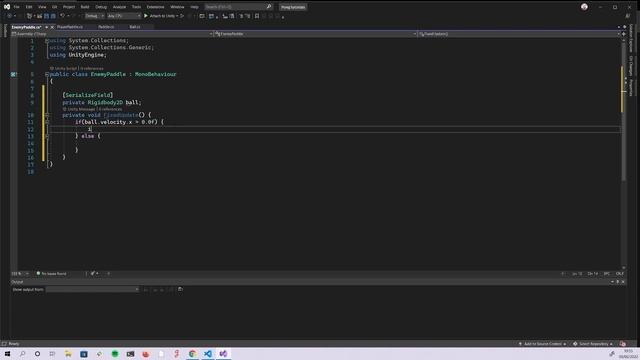The height and width of the screenshot is (360, 640).
Task: Pin the EnemyPaddle.cs tab
Action: (x=47, y=27)
